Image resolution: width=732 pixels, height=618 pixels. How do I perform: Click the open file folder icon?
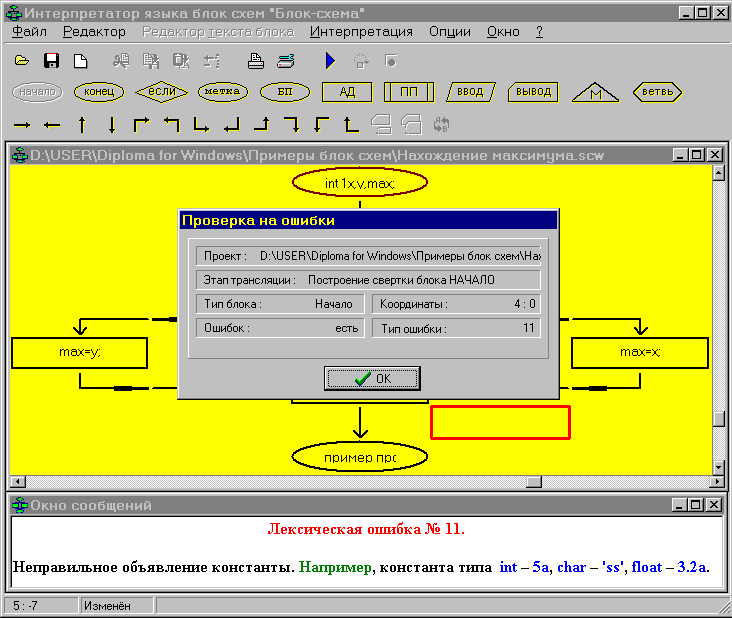click(22, 62)
